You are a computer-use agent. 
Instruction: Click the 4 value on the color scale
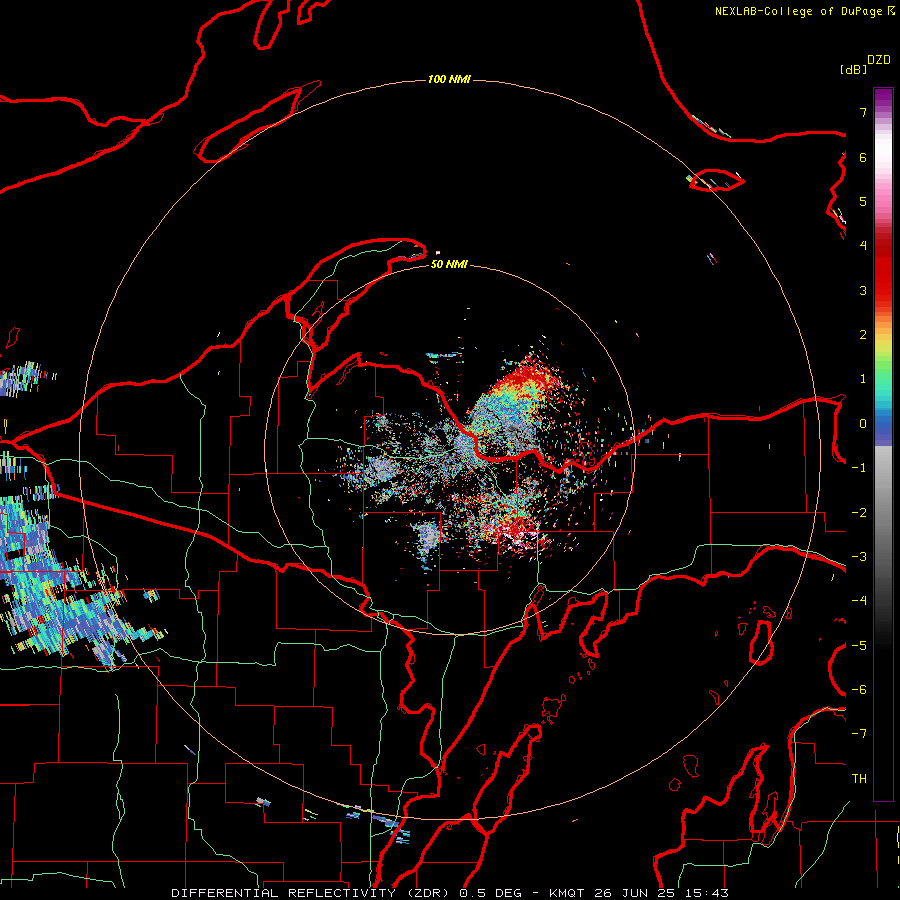click(x=863, y=246)
